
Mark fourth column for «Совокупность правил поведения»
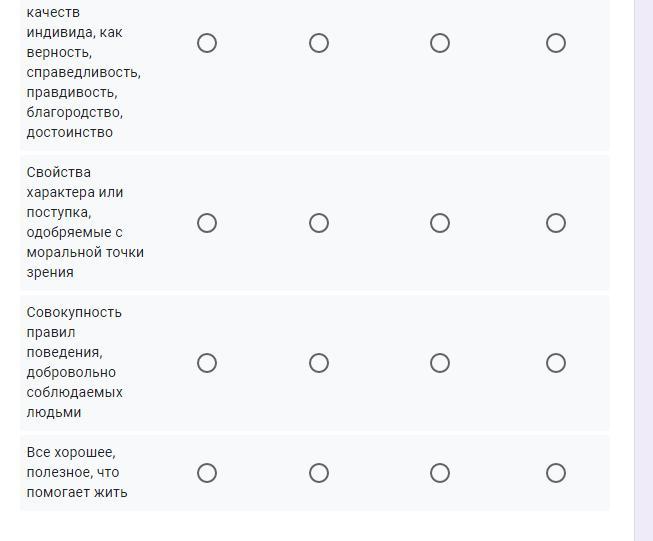coord(556,363)
